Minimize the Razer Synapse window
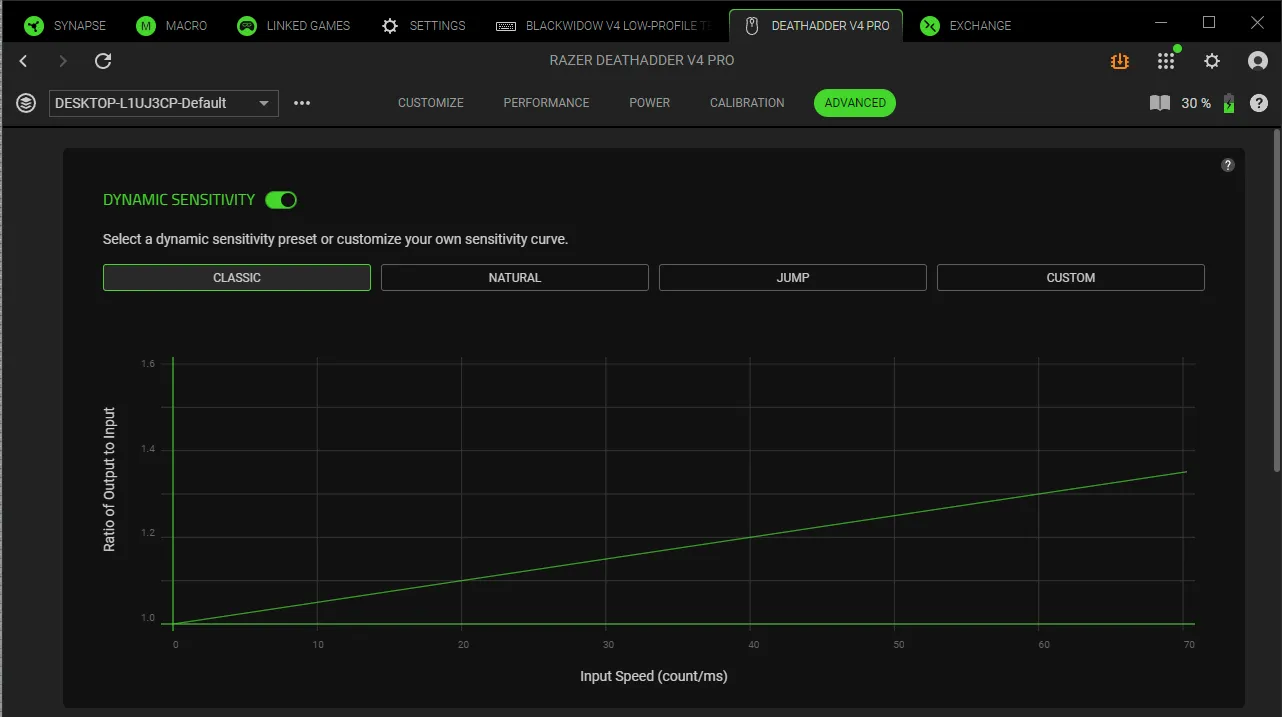 click(1161, 22)
